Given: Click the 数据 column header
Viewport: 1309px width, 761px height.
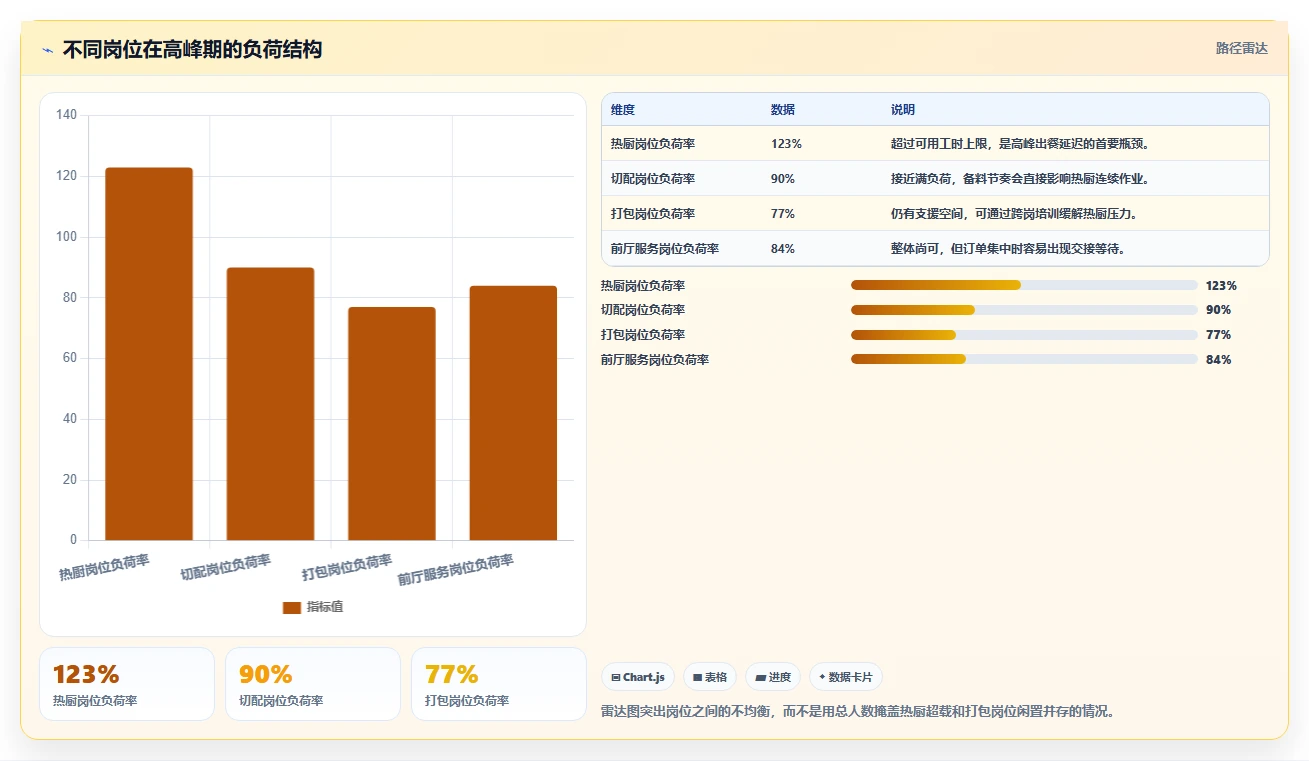Looking at the screenshot, I should tap(783, 110).
